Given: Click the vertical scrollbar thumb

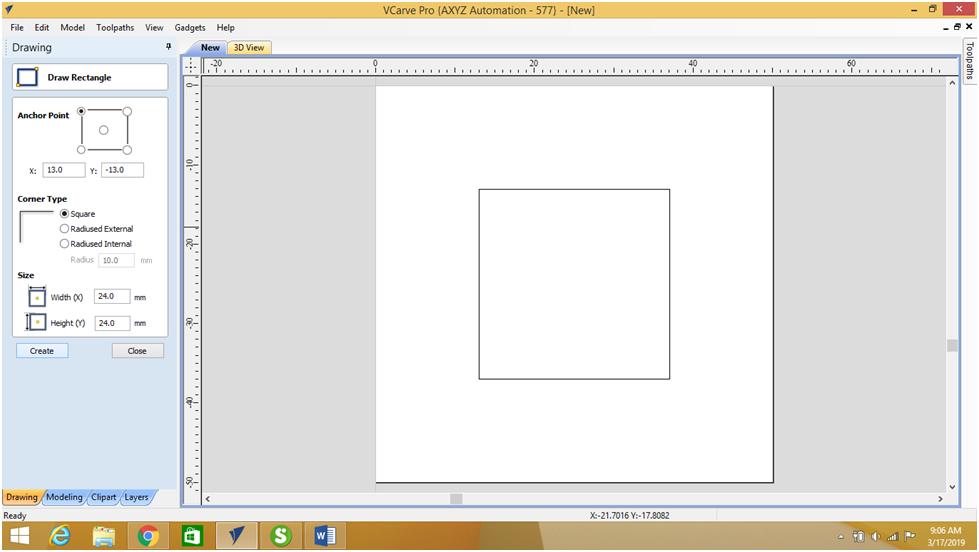Looking at the screenshot, I should pyautogui.click(x=952, y=345).
